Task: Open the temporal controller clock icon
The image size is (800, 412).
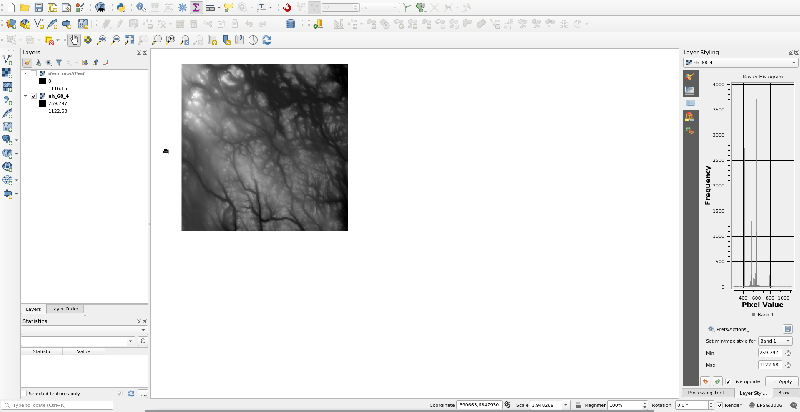Action: coord(253,40)
